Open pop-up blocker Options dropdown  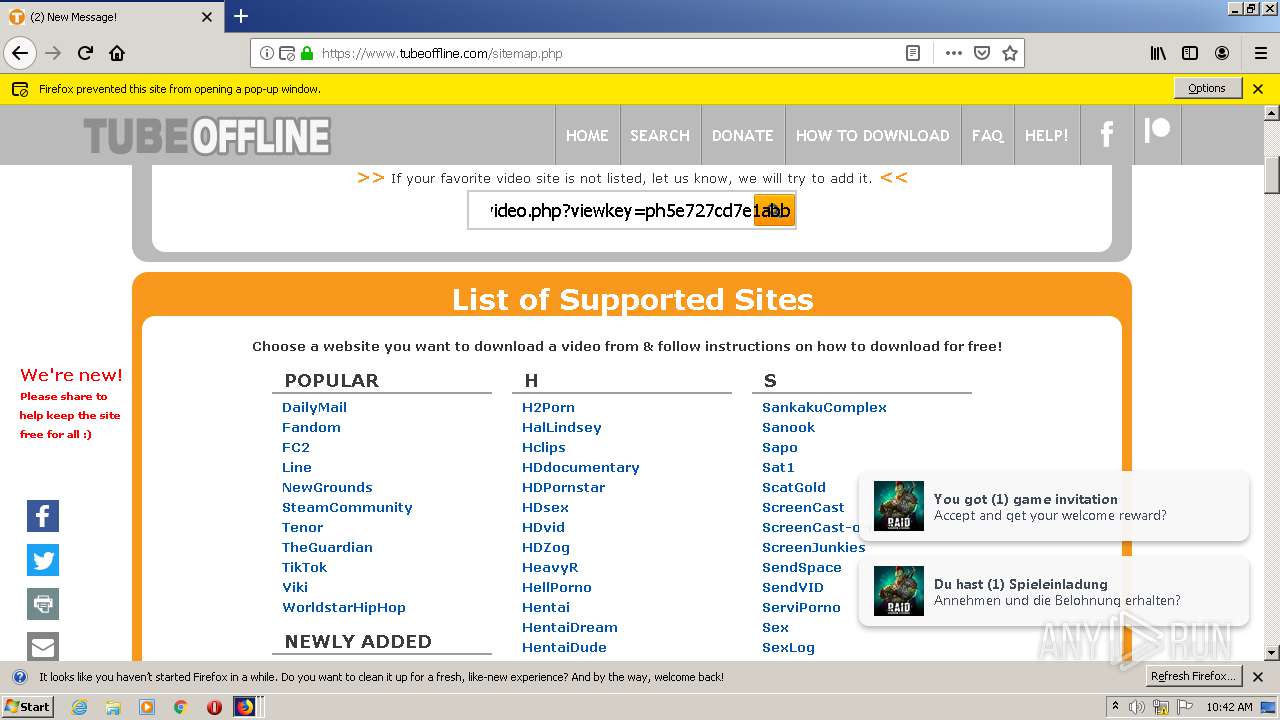[1207, 88]
